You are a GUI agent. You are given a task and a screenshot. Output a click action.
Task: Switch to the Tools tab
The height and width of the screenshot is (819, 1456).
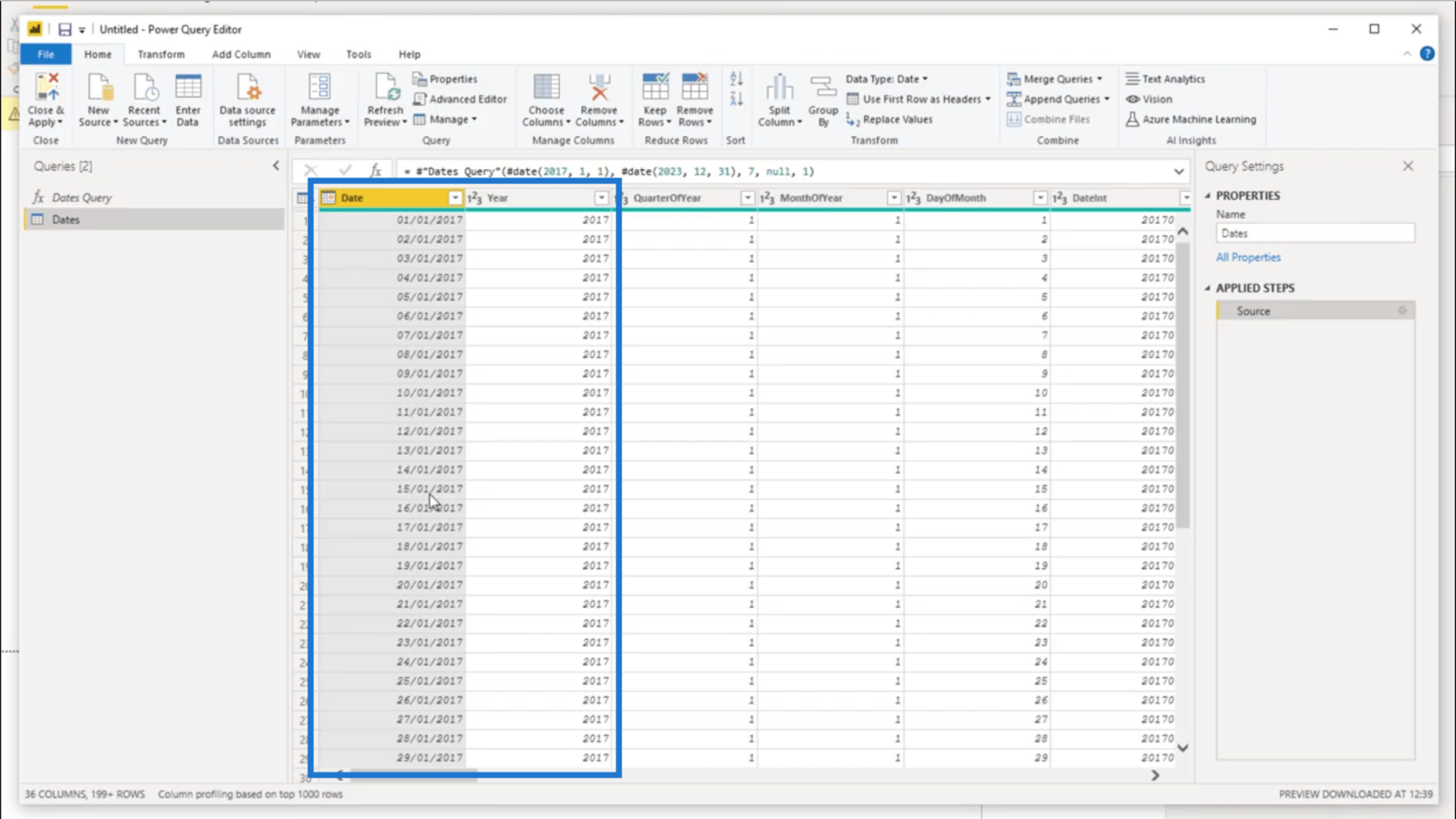[358, 54]
